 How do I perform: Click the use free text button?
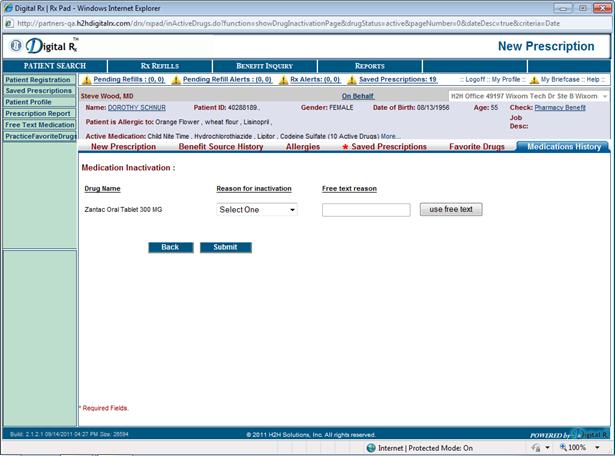[x=451, y=209]
